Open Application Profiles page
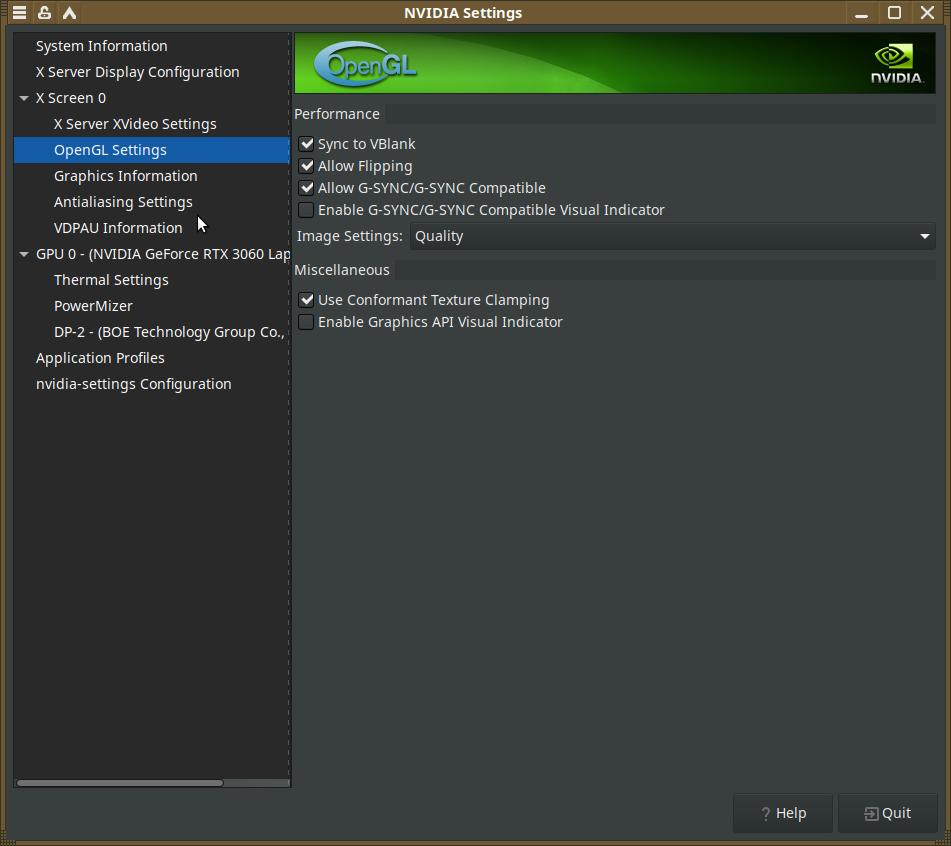This screenshot has width=951, height=846. click(x=100, y=358)
